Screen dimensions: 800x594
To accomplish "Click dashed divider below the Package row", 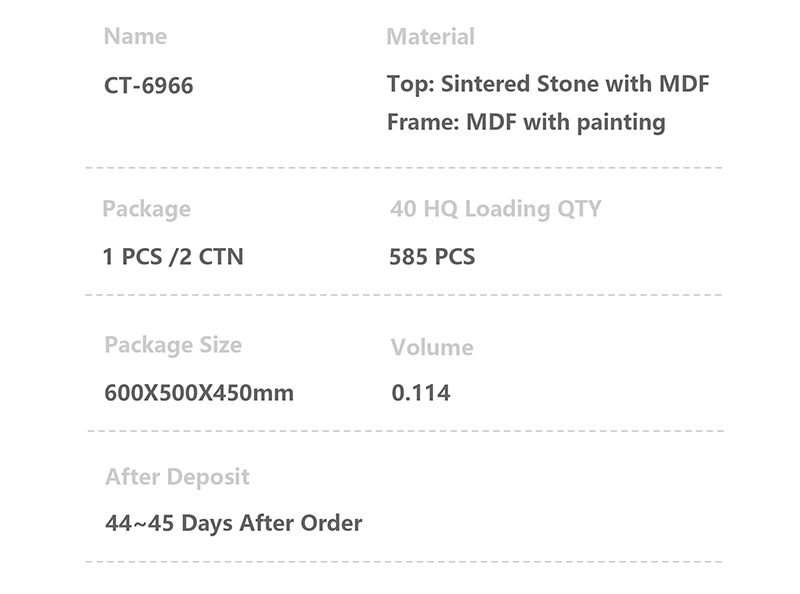I will [404, 295].
